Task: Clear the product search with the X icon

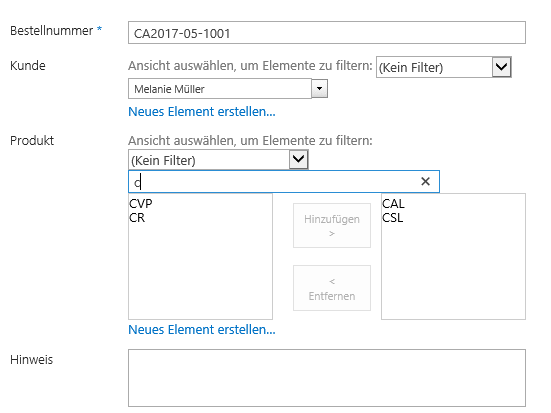Action: (425, 181)
